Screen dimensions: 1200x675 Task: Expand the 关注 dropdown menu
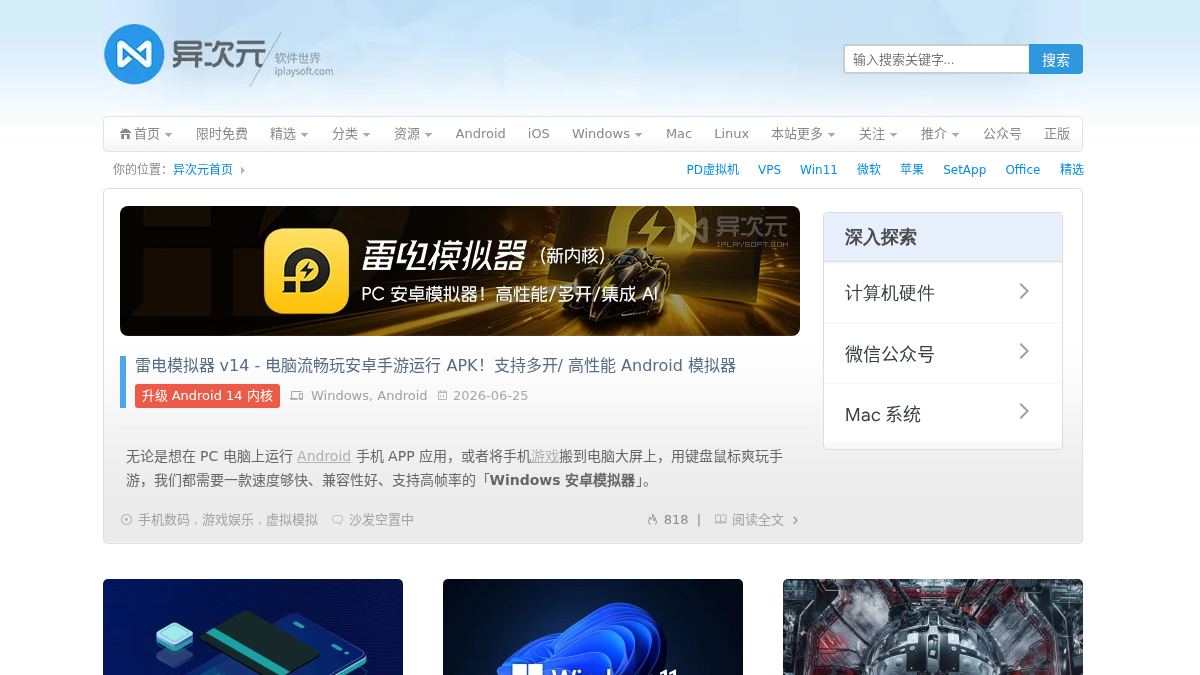878,134
